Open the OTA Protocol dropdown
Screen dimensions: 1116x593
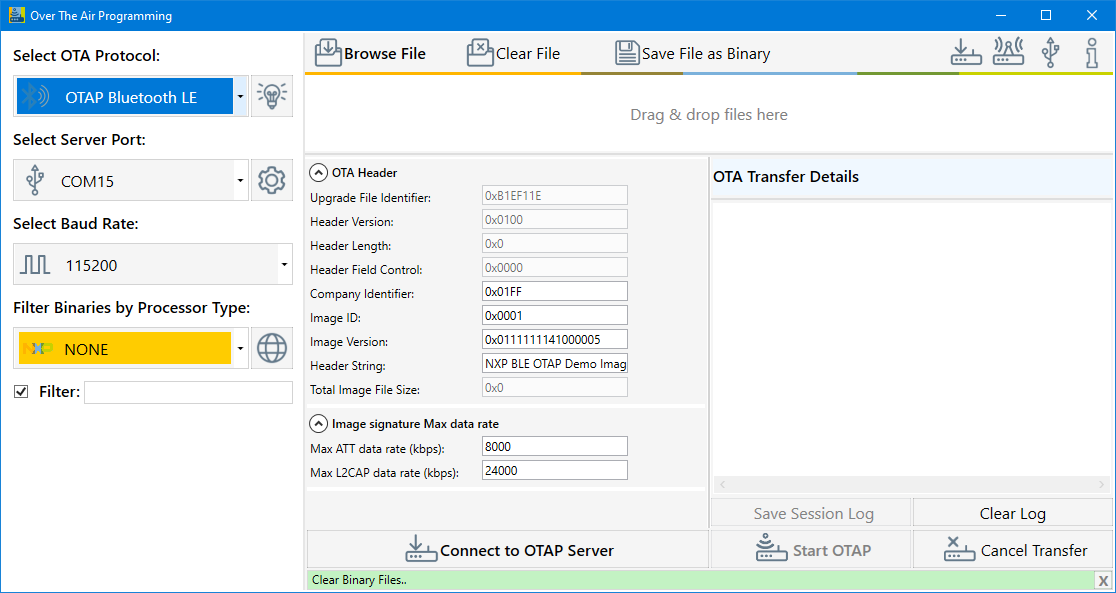coord(240,97)
